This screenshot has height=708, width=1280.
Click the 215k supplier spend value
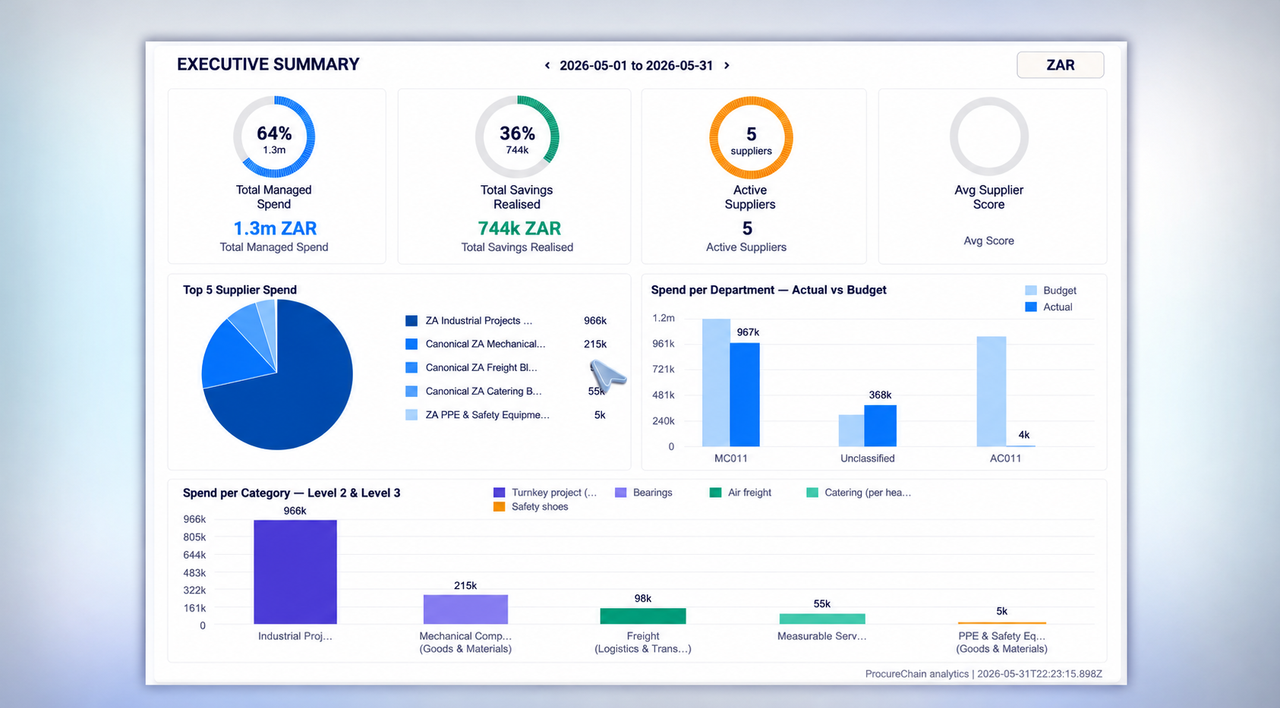click(595, 344)
